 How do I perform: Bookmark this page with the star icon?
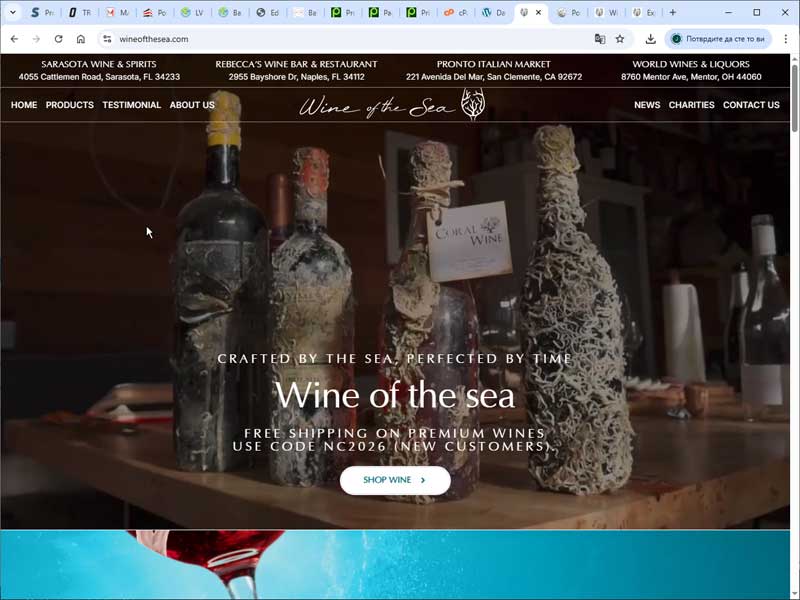[620, 39]
